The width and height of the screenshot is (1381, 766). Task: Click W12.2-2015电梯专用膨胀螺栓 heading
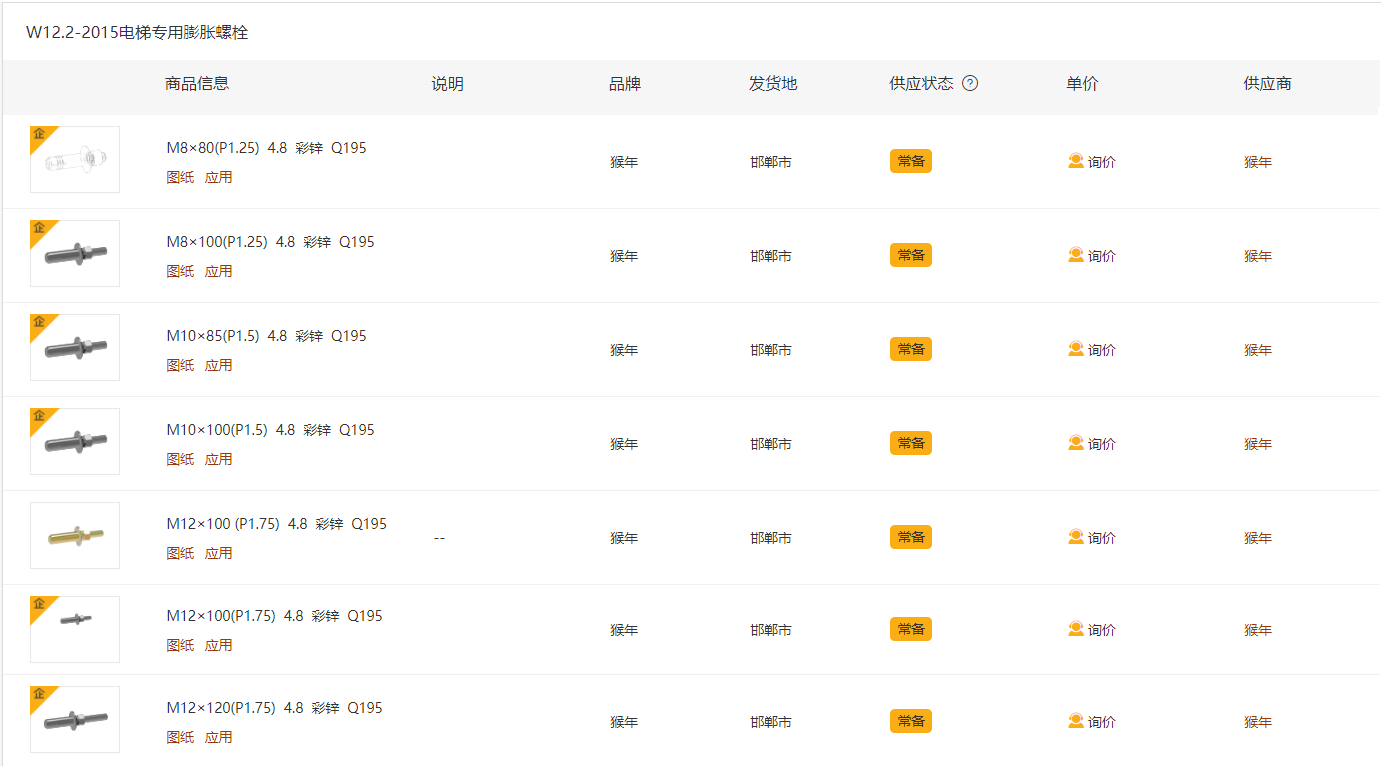coord(137,33)
